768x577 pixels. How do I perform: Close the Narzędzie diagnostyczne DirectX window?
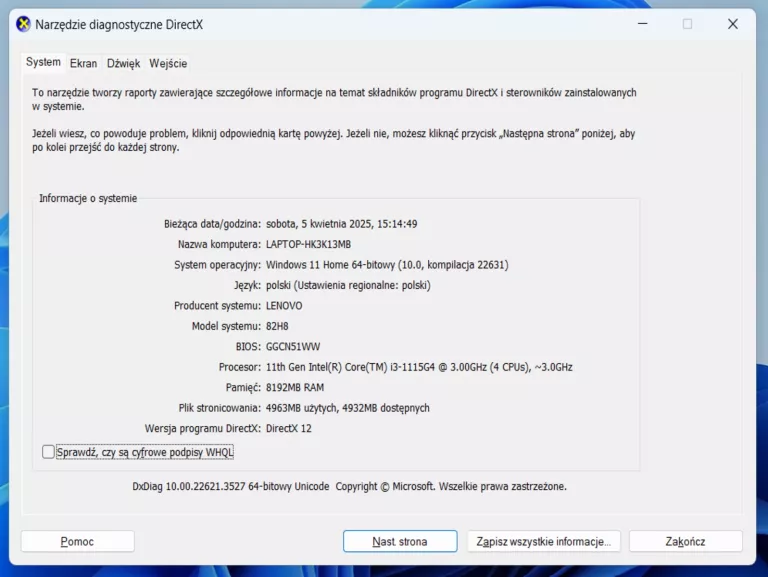[732, 24]
